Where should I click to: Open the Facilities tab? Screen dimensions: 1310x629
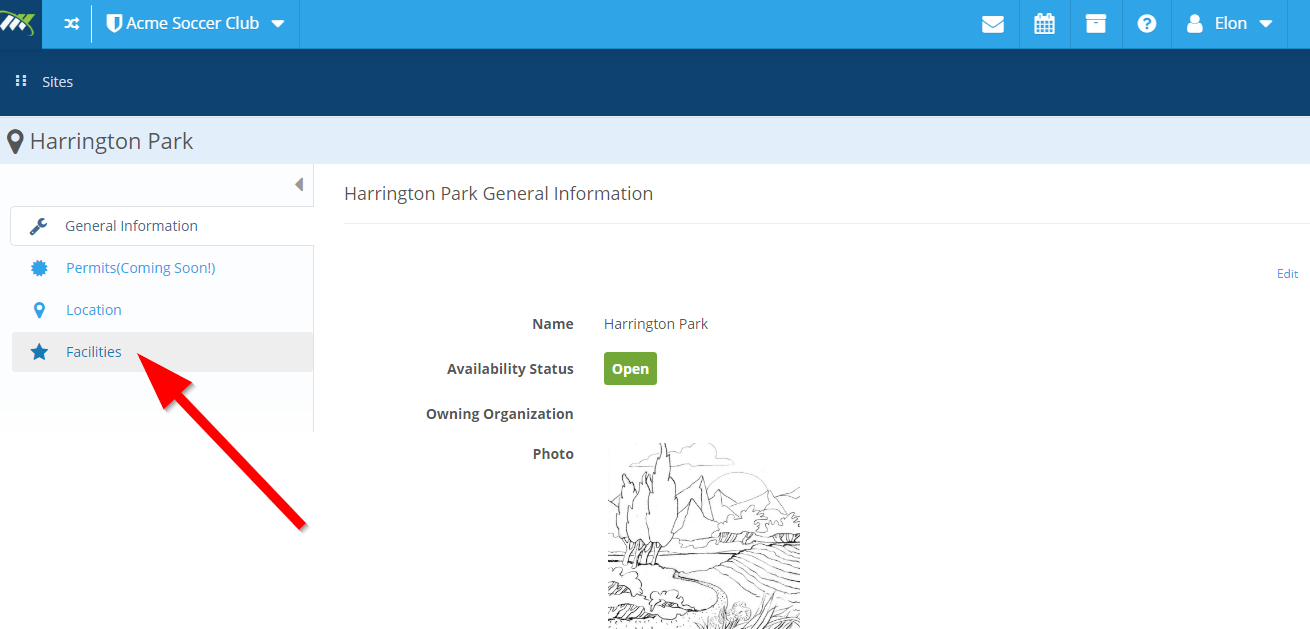pyautogui.click(x=162, y=352)
